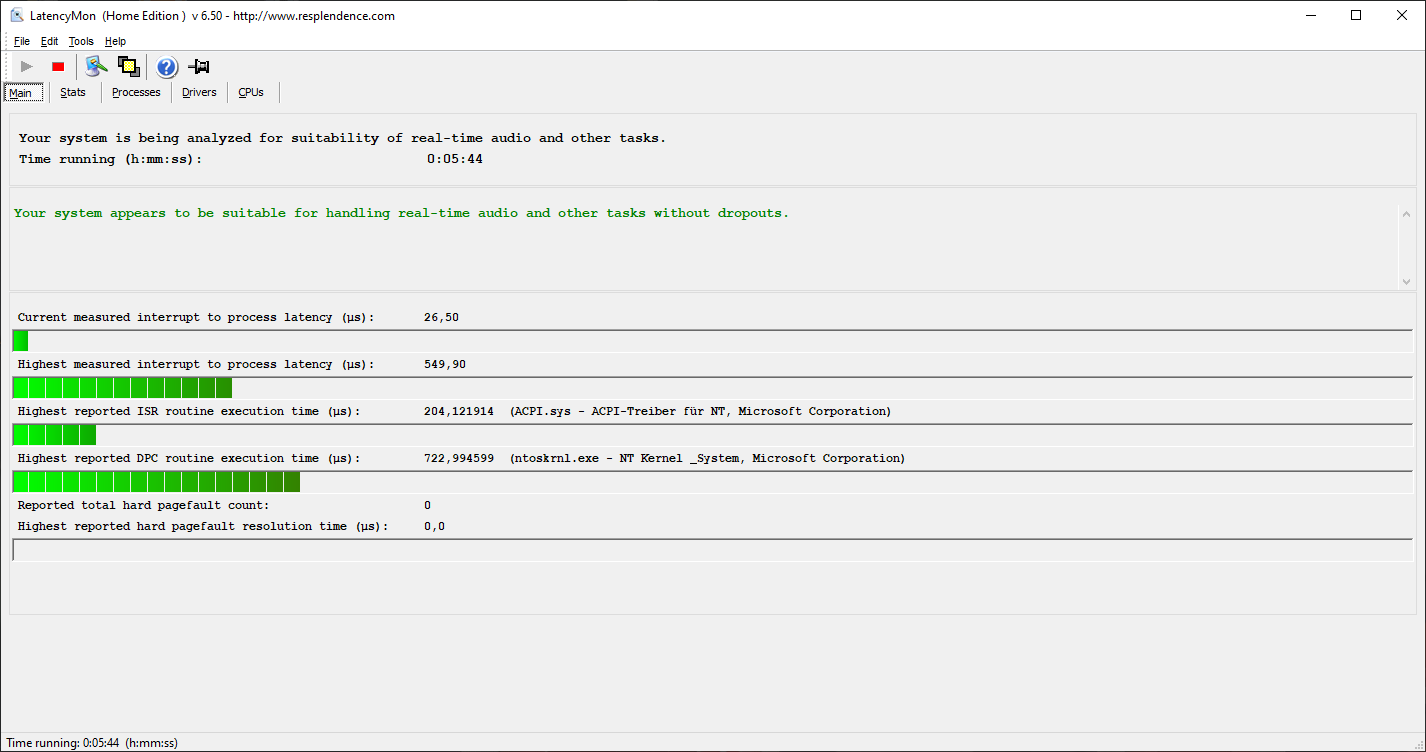Switch to the Processes tab
This screenshot has width=1426, height=752.
(x=136, y=92)
